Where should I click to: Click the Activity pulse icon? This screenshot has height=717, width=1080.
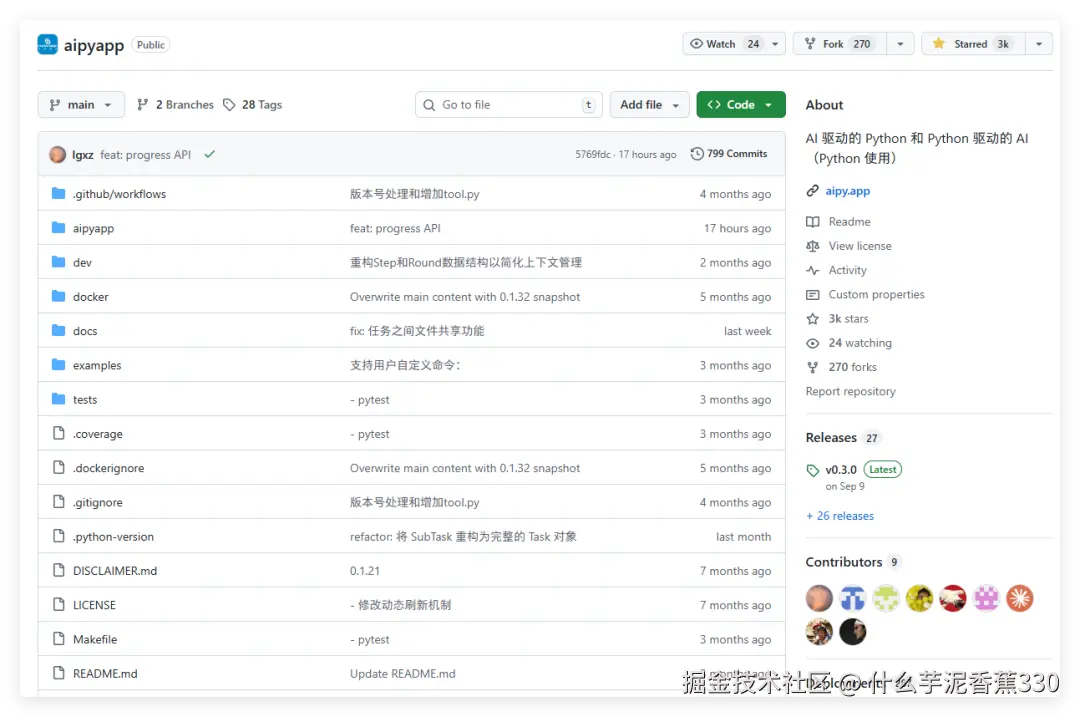point(813,270)
